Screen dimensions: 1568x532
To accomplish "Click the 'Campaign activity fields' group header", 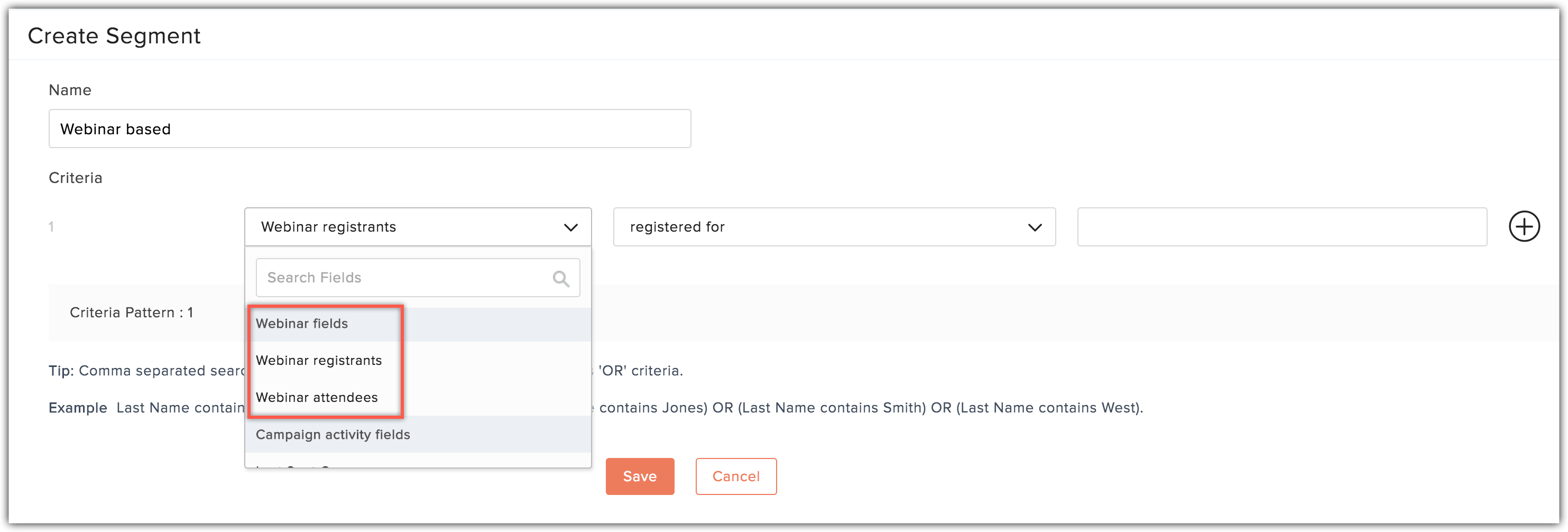I will [x=418, y=435].
